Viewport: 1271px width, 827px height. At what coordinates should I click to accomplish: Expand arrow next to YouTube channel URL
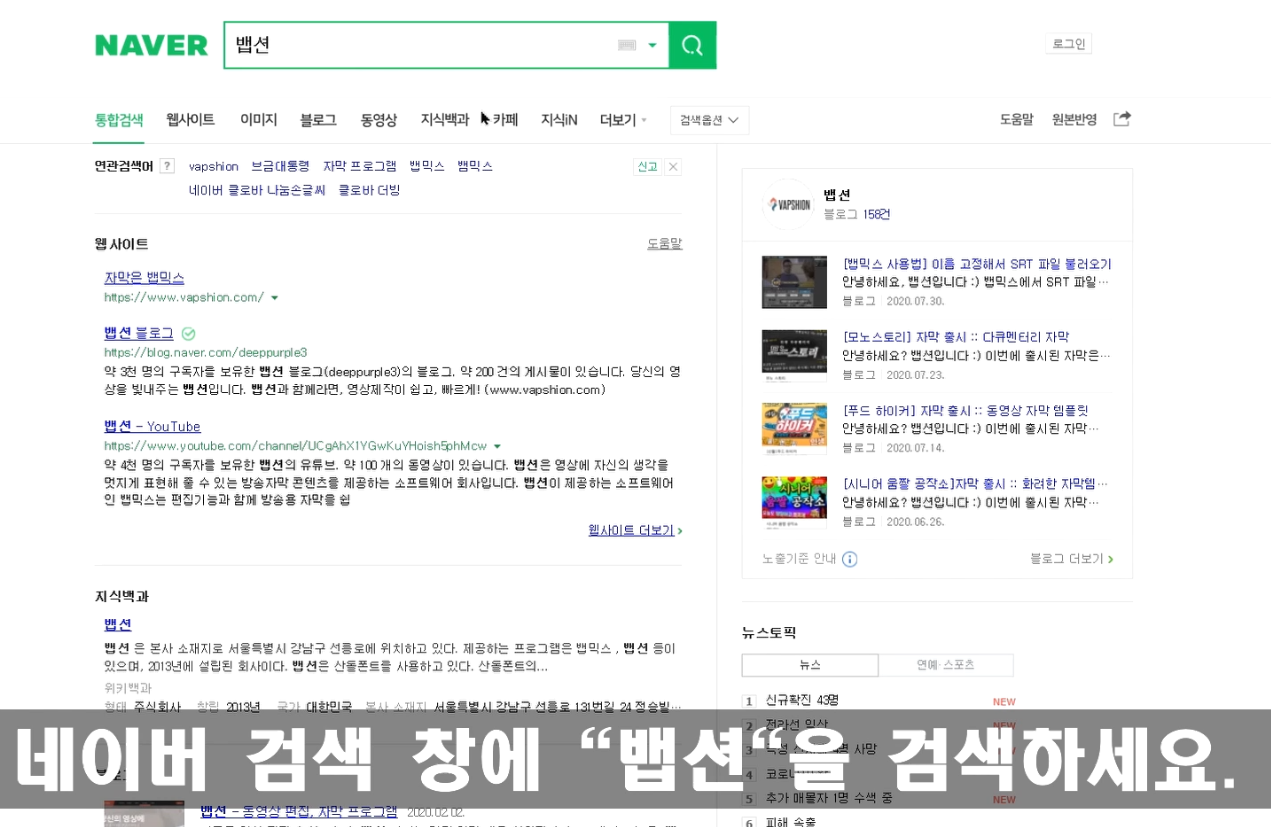click(x=497, y=446)
